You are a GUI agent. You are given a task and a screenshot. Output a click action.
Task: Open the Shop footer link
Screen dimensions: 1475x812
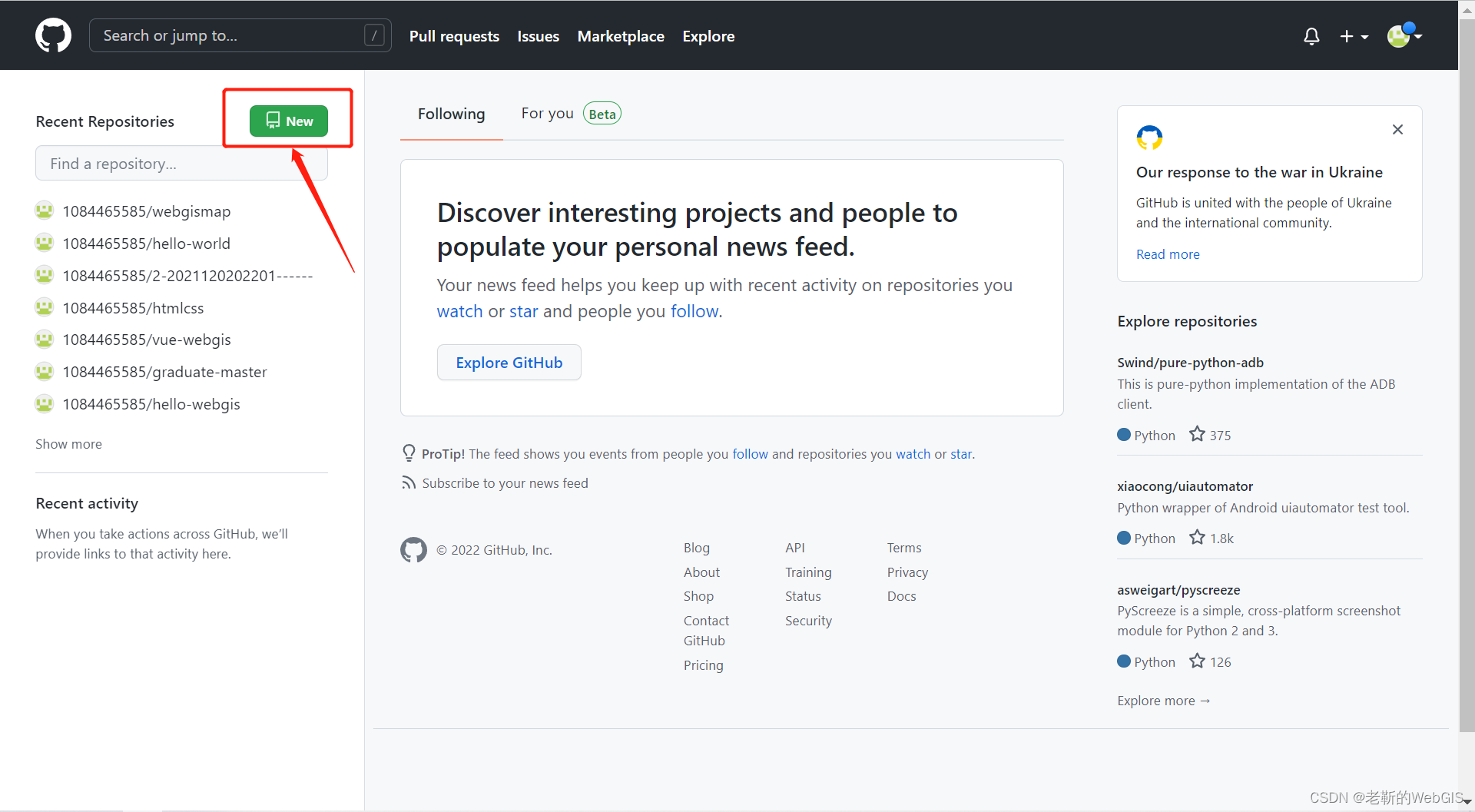point(698,596)
